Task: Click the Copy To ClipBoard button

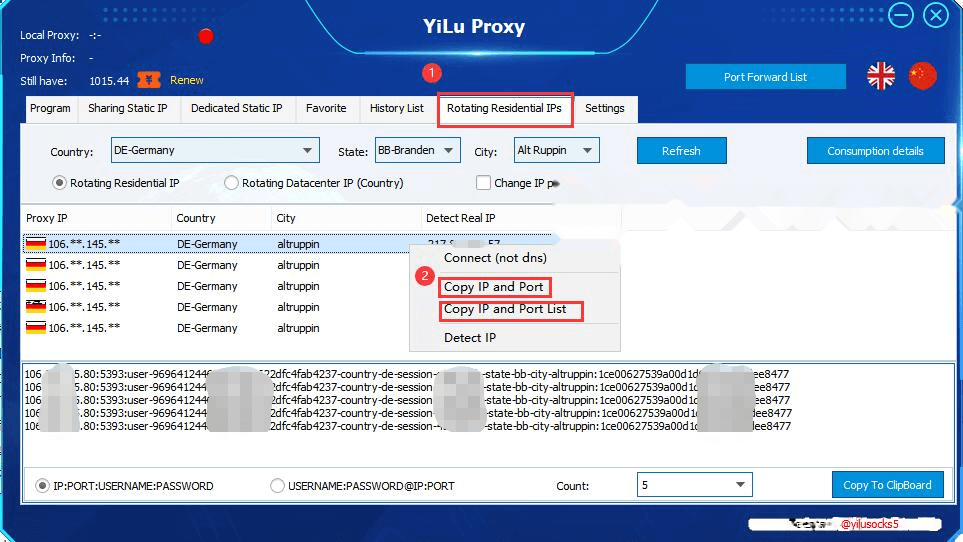Action: pyautogui.click(x=887, y=485)
